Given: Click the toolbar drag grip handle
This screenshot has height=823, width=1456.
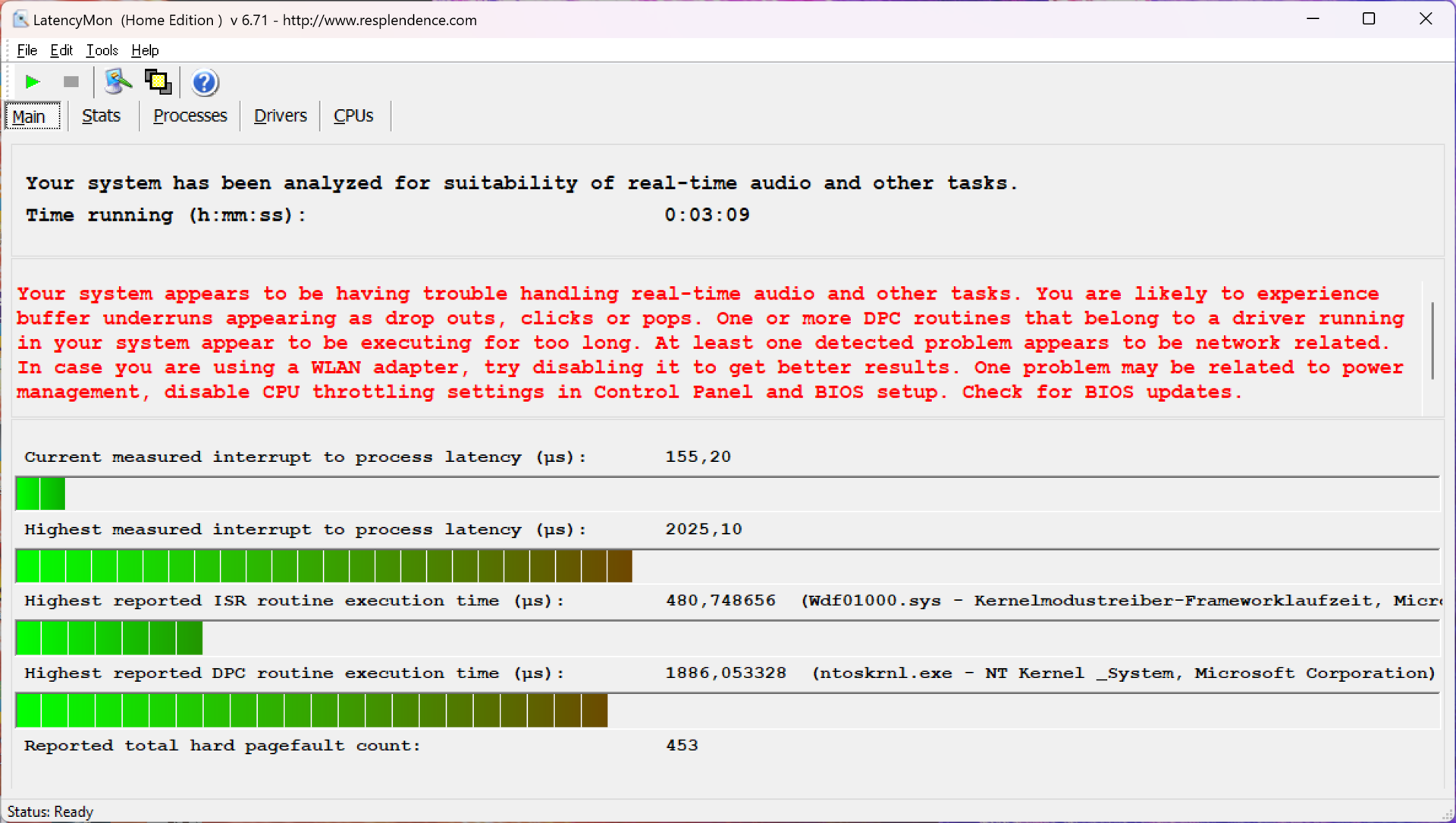Looking at the screenshot, I should (9, 82).
